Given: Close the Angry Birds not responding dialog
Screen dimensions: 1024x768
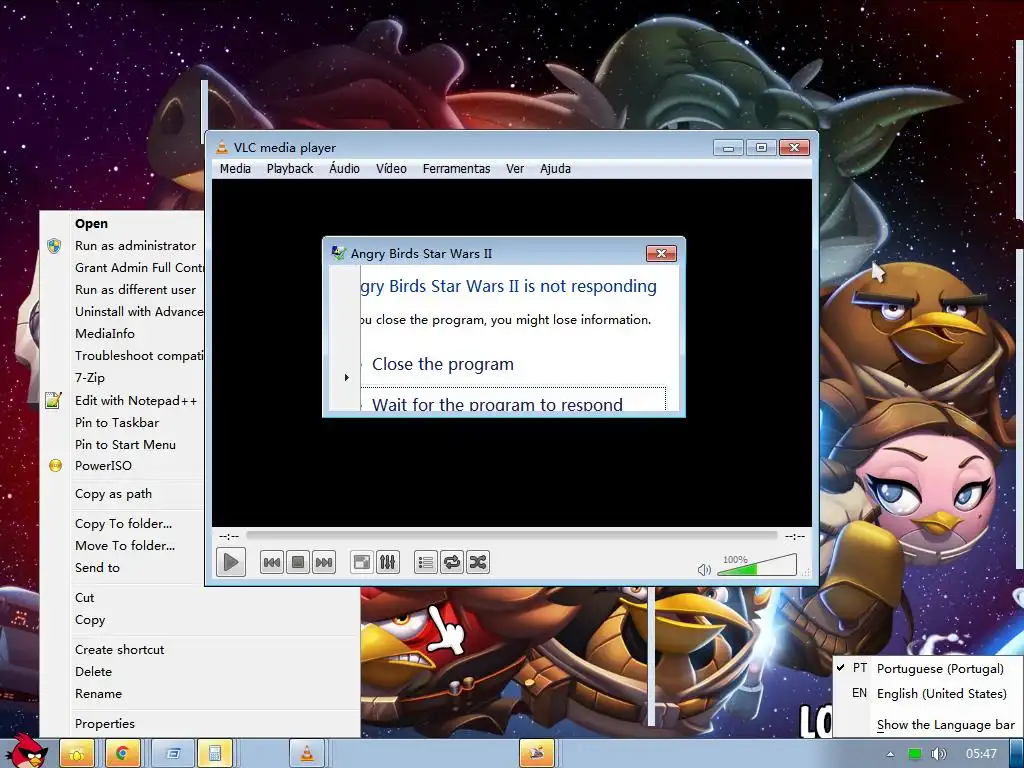Looking at the screenshot, I should click(661, 253).
